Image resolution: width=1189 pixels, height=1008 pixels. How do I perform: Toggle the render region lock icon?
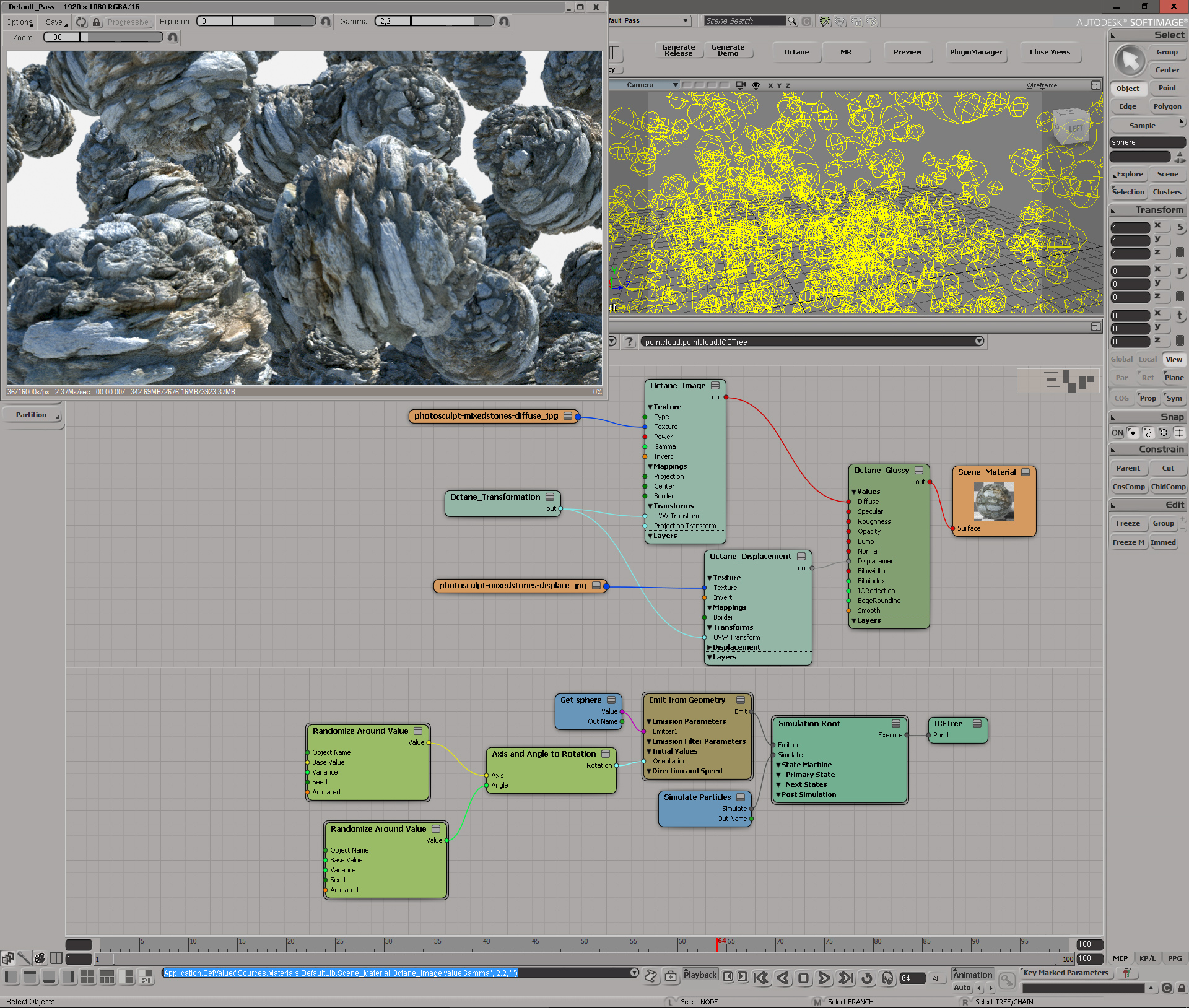coord(96,22)
